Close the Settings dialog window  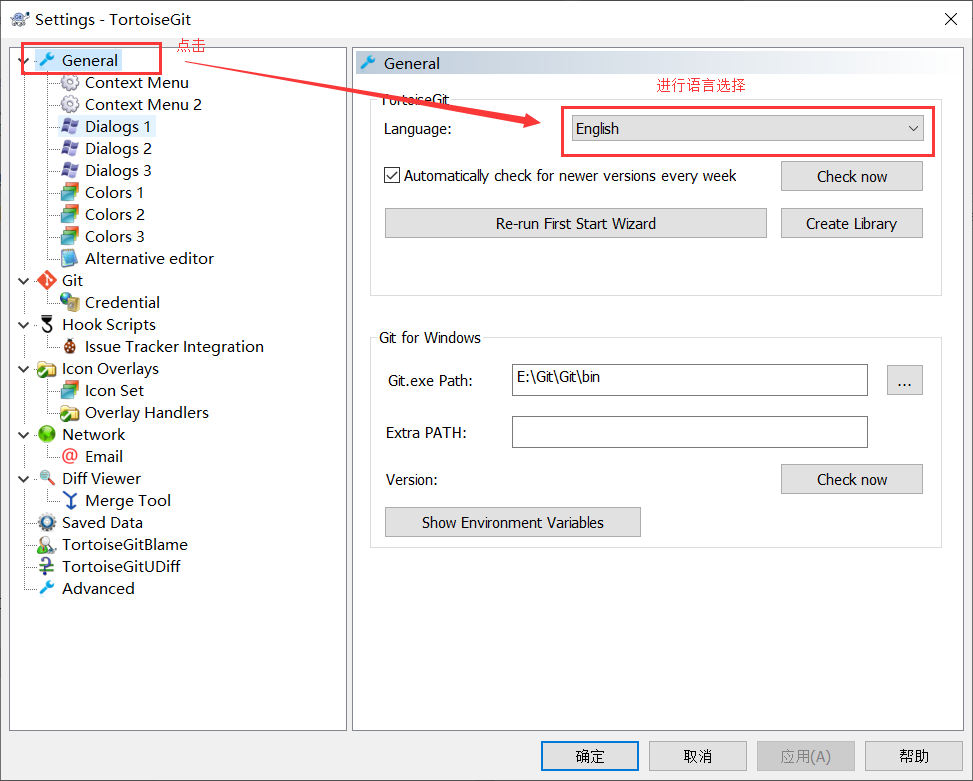click(951, 19)
